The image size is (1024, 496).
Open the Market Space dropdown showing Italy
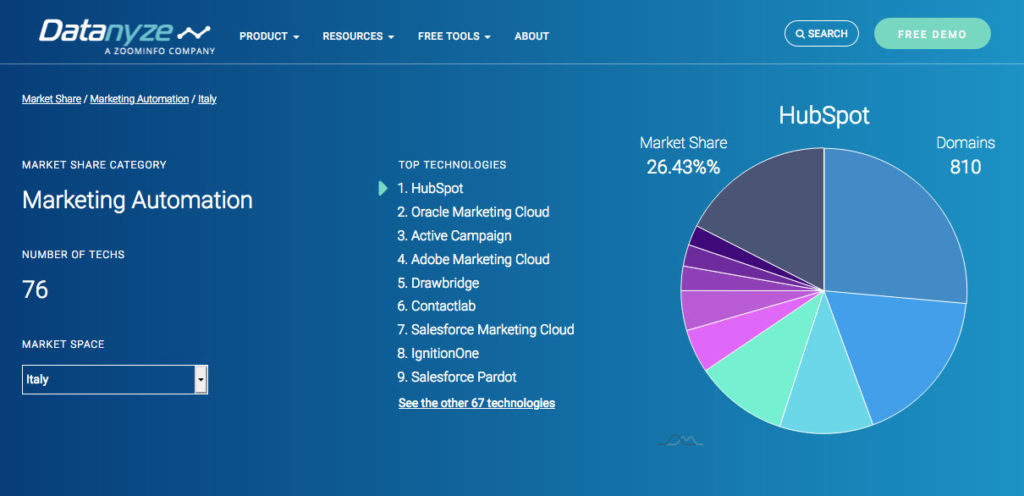[115, 379]
